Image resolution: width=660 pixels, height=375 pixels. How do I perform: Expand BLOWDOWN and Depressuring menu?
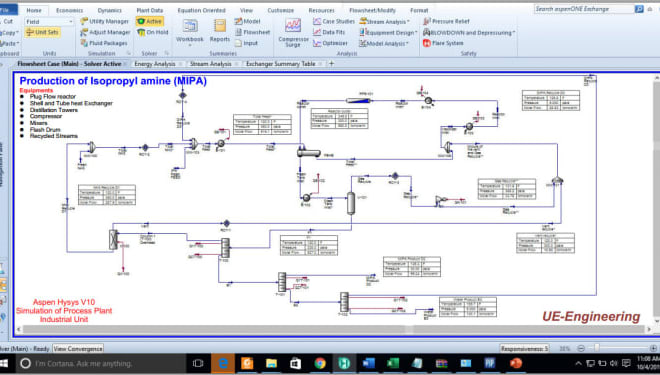tap(469, 32)
